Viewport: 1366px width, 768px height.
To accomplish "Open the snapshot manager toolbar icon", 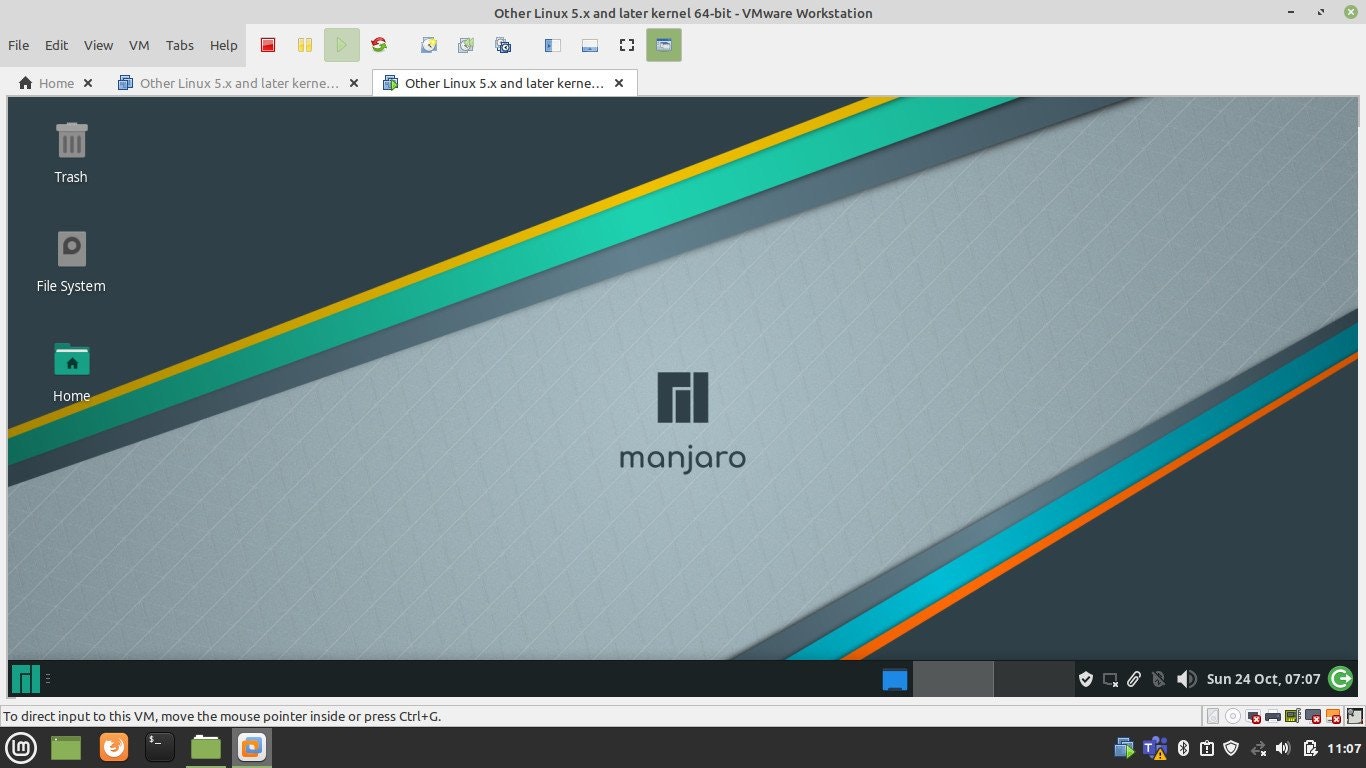I will tap(503, 45).
